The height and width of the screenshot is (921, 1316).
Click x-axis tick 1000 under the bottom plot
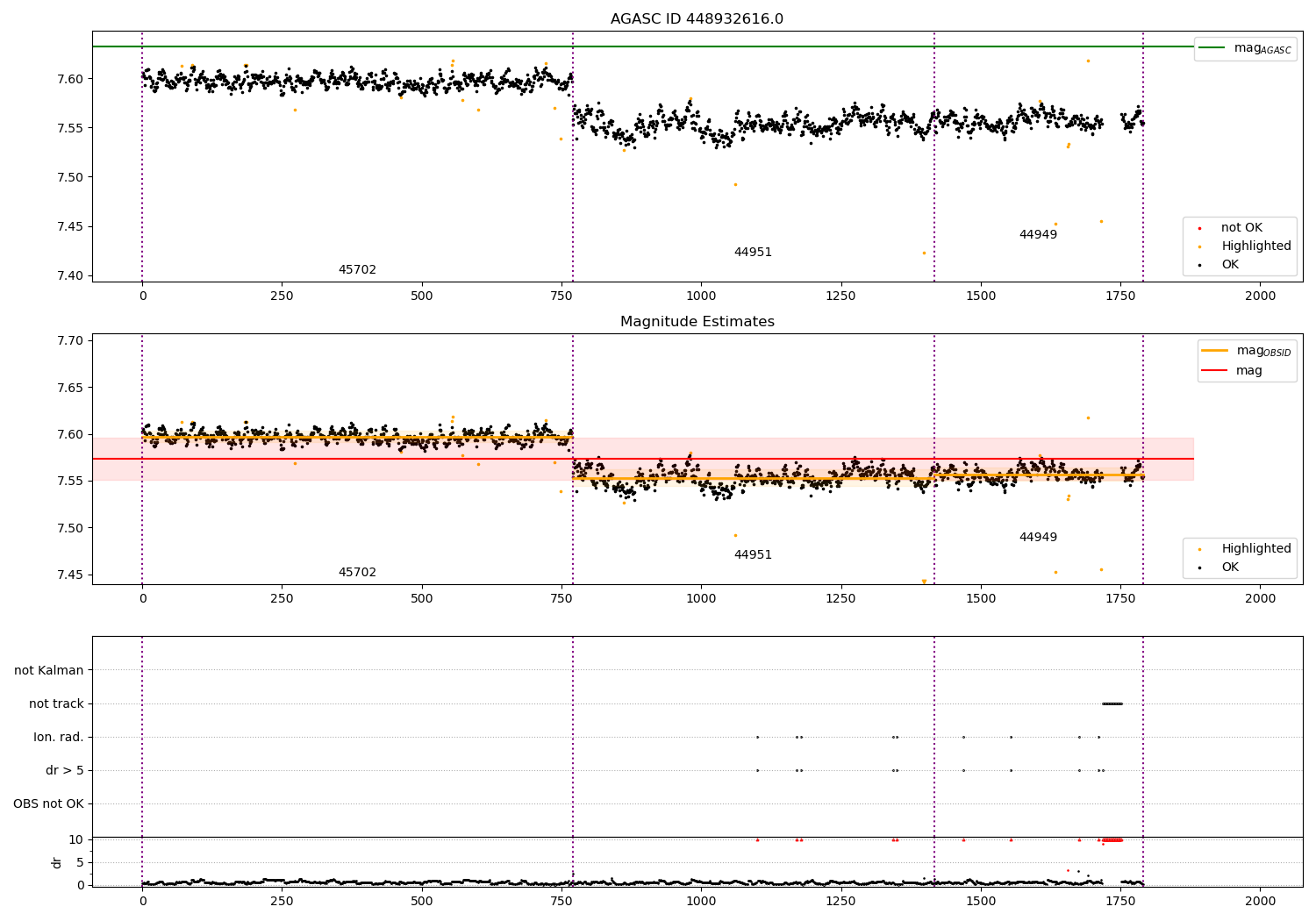pos(701,902)
